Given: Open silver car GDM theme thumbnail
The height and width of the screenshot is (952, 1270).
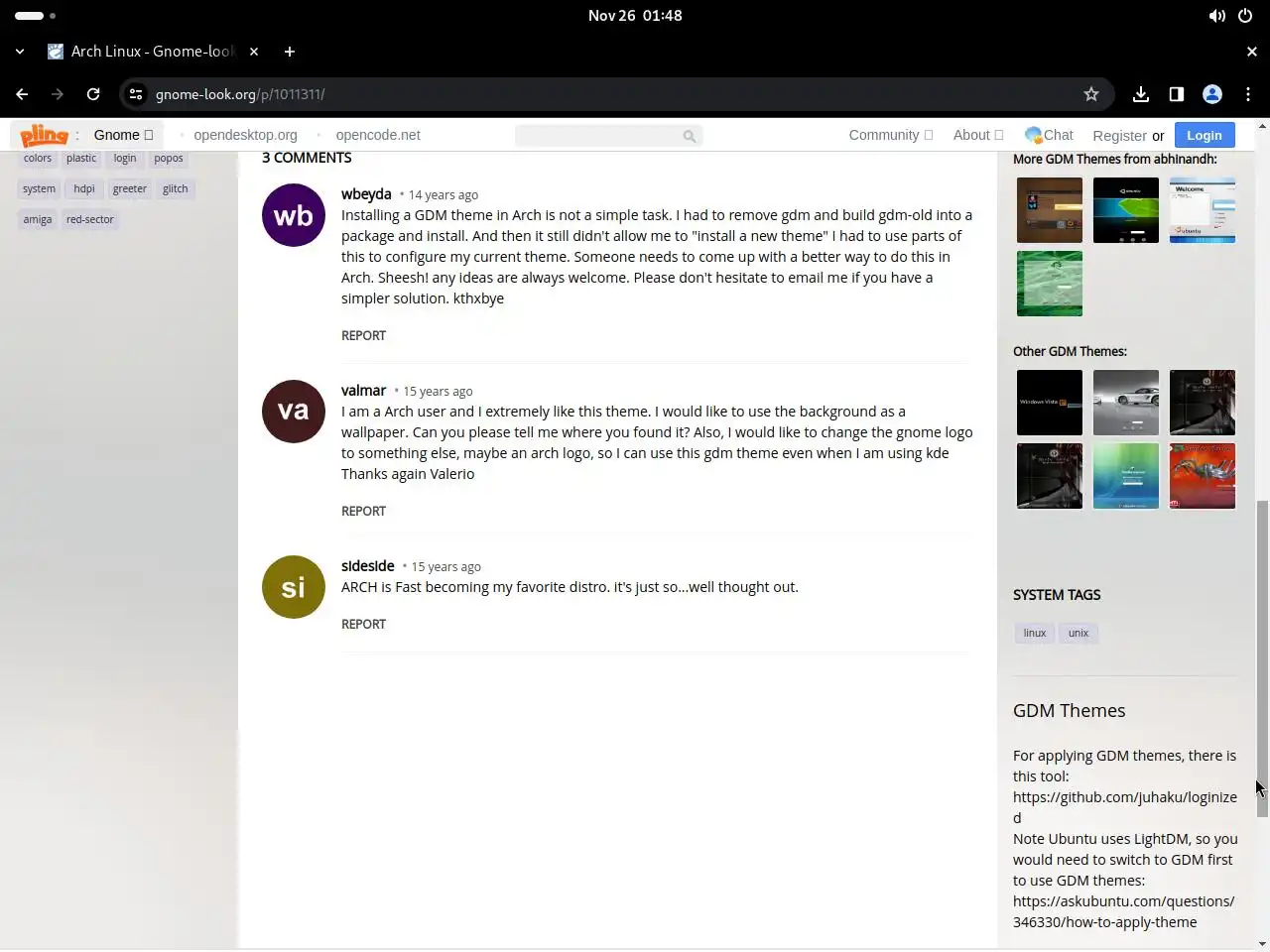Looking at the screenshot, I should point(1126,403).
